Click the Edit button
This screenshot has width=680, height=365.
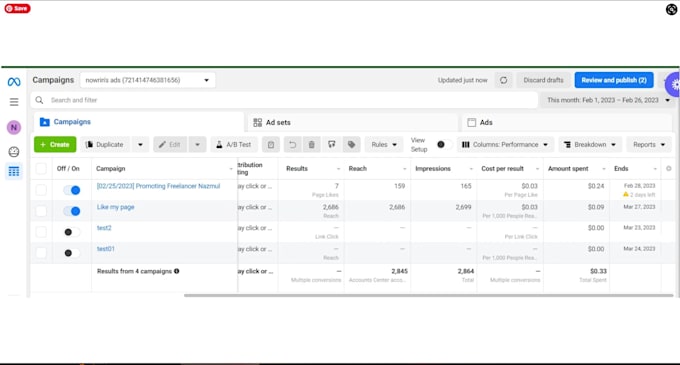[x=170, y=145]
